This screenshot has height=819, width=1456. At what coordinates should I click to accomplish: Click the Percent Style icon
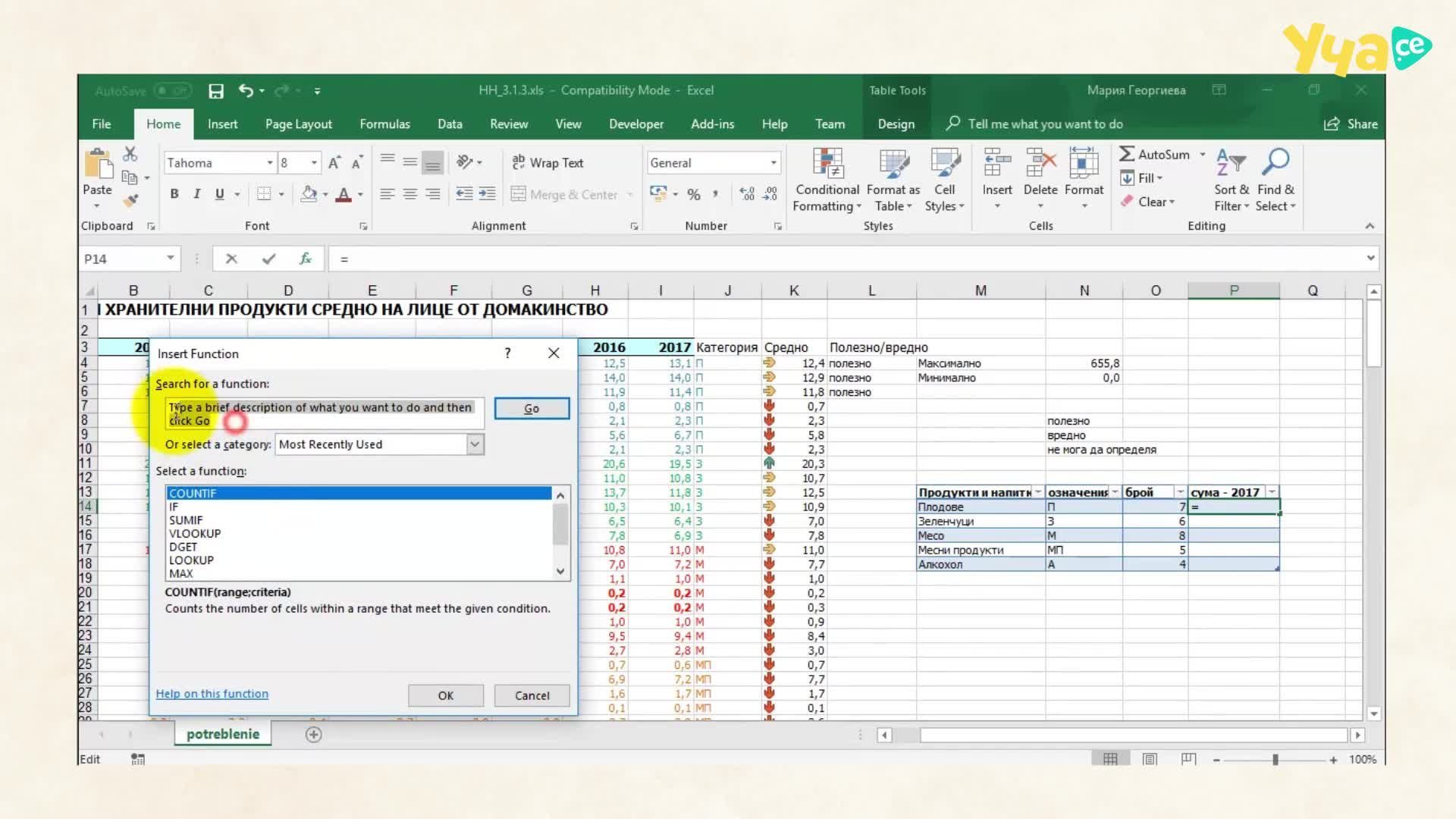pyautogui.click(x=693, y=195)
